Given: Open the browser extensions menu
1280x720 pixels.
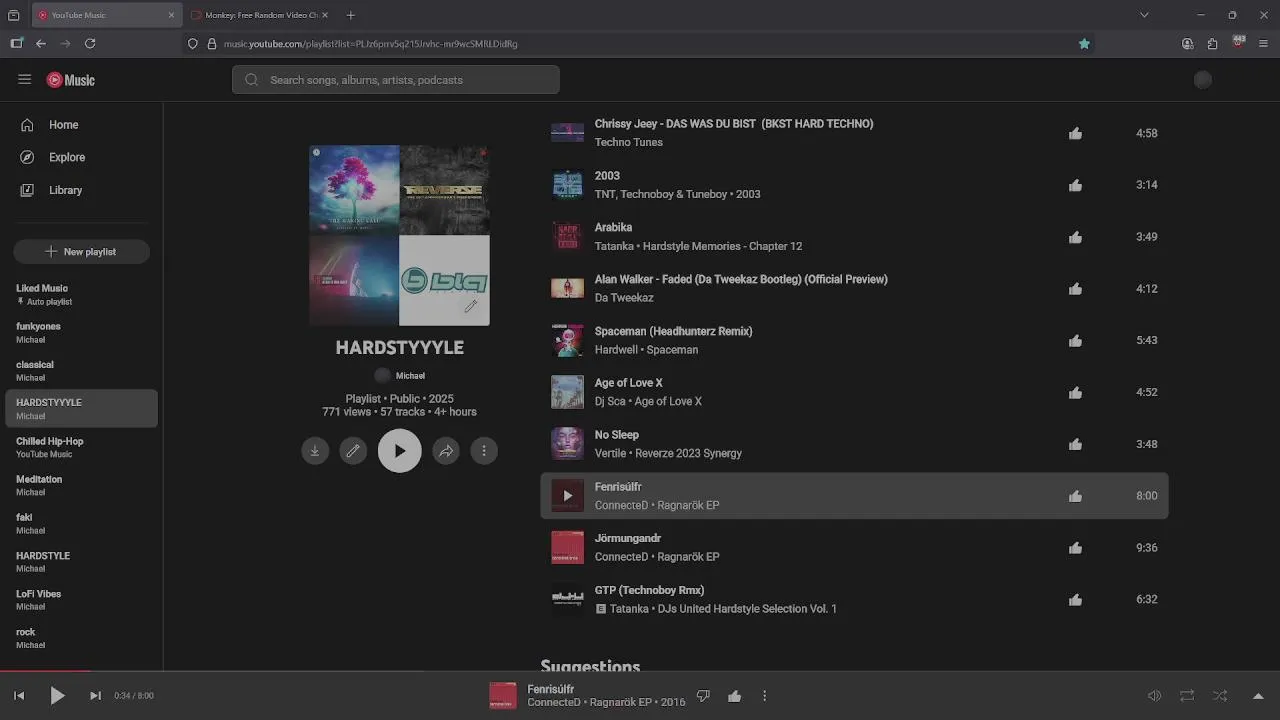Looking at the screenshot, I should pos(1212,44).
